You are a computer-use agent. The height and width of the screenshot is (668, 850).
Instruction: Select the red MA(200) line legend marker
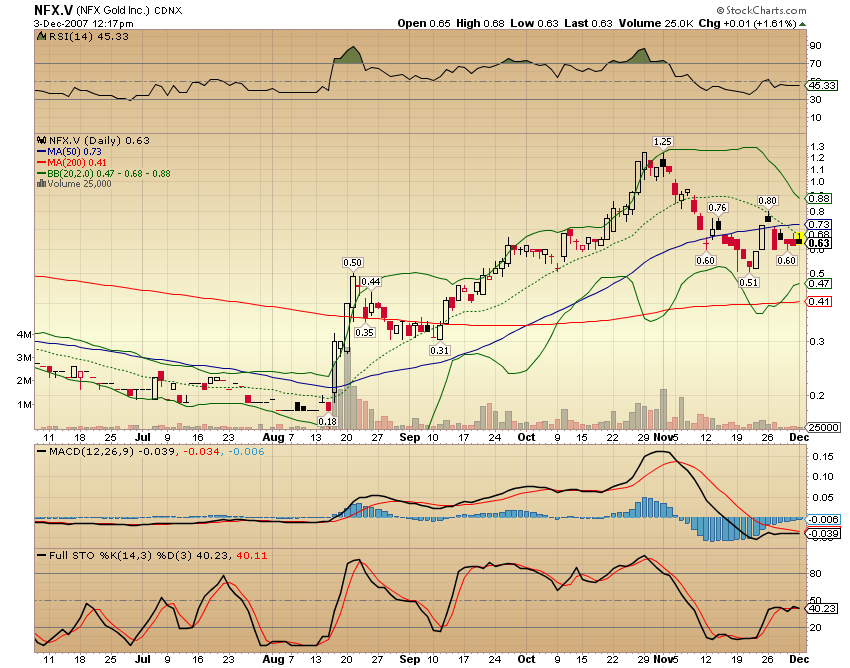point(41,162)
